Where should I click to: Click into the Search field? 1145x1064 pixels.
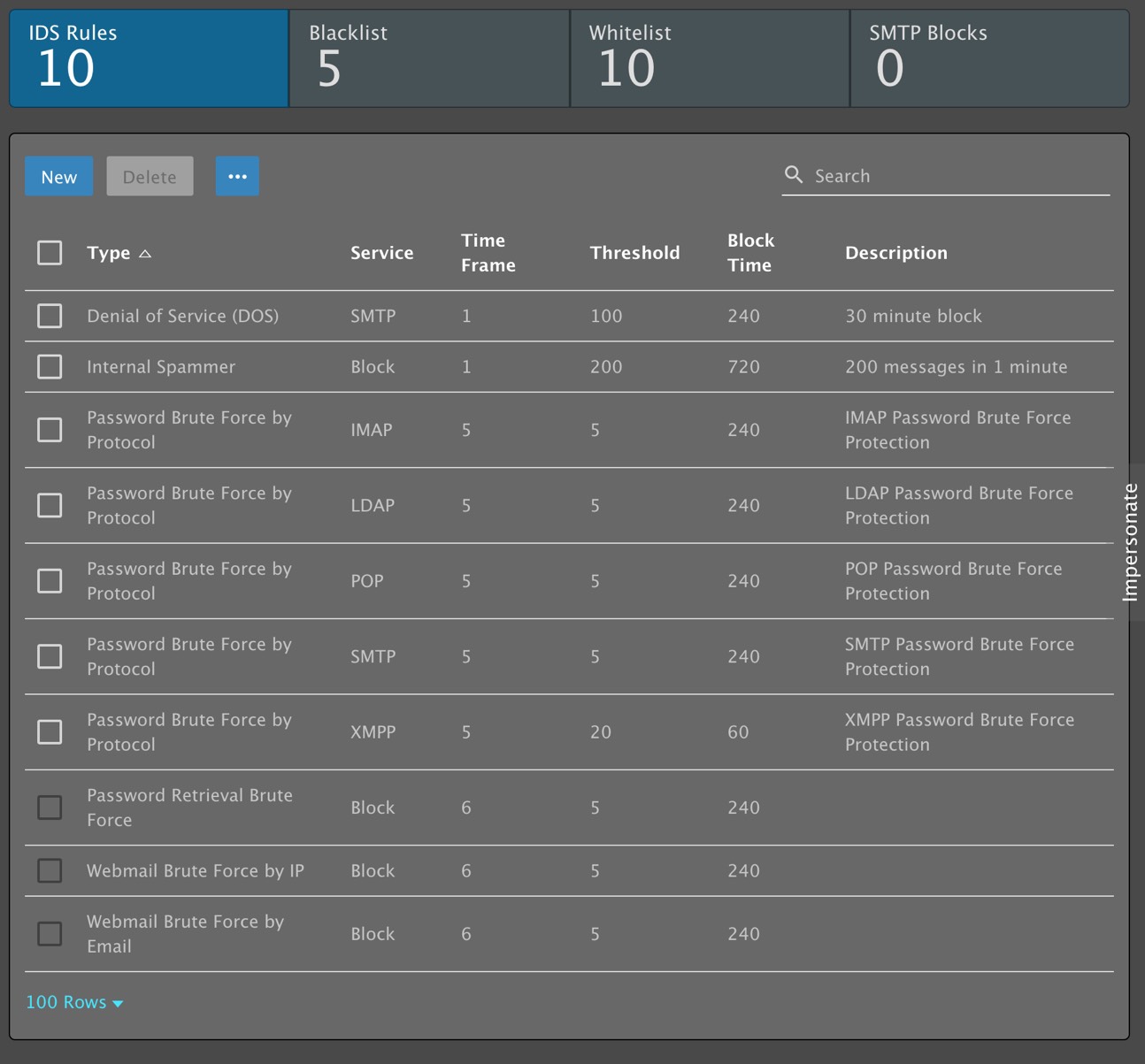956,176
